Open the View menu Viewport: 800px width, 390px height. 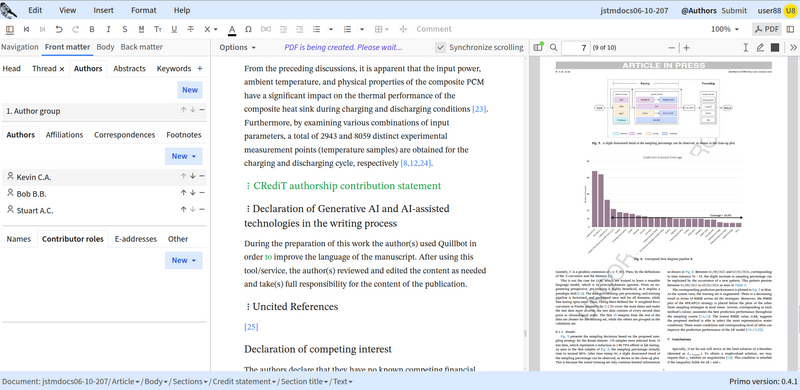pyautogui.click(x=67, y=10)
